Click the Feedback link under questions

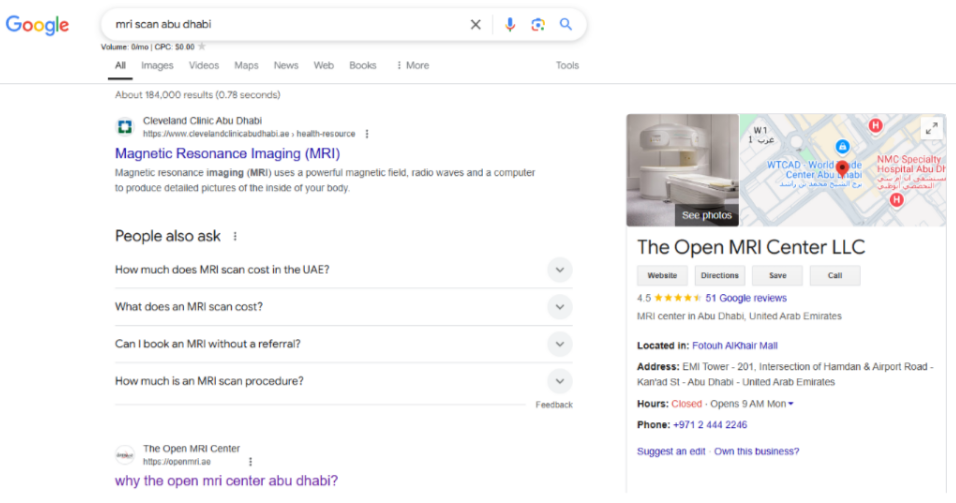(x=554, y=405)
